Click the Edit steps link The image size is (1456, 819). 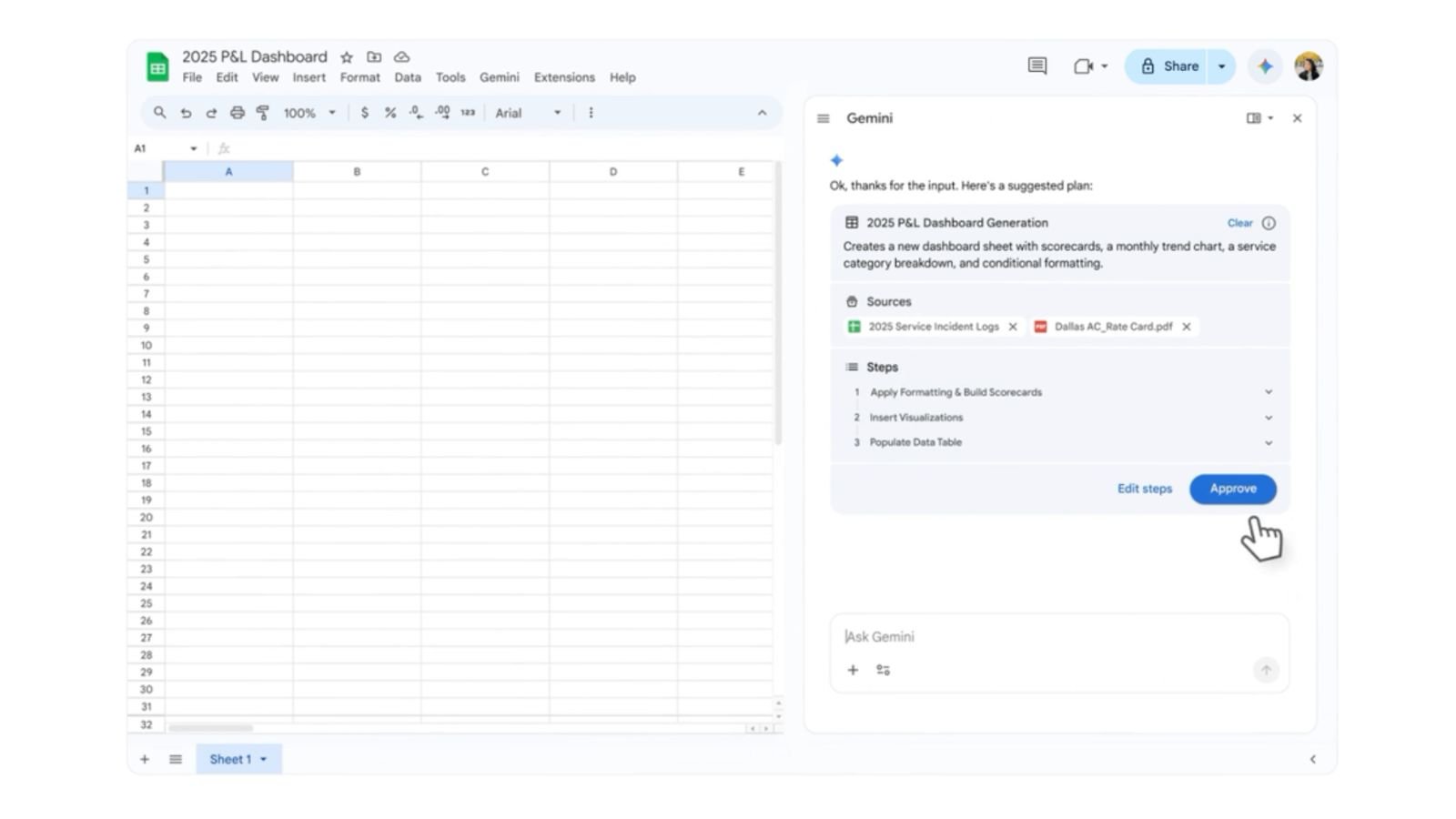[x=1145, y=489]
